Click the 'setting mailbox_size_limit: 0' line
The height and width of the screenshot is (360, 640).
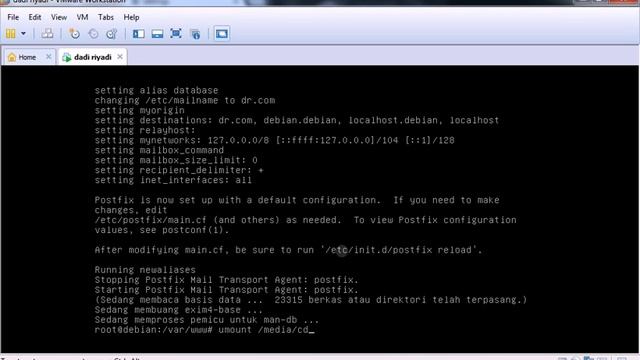click(176, 160)
